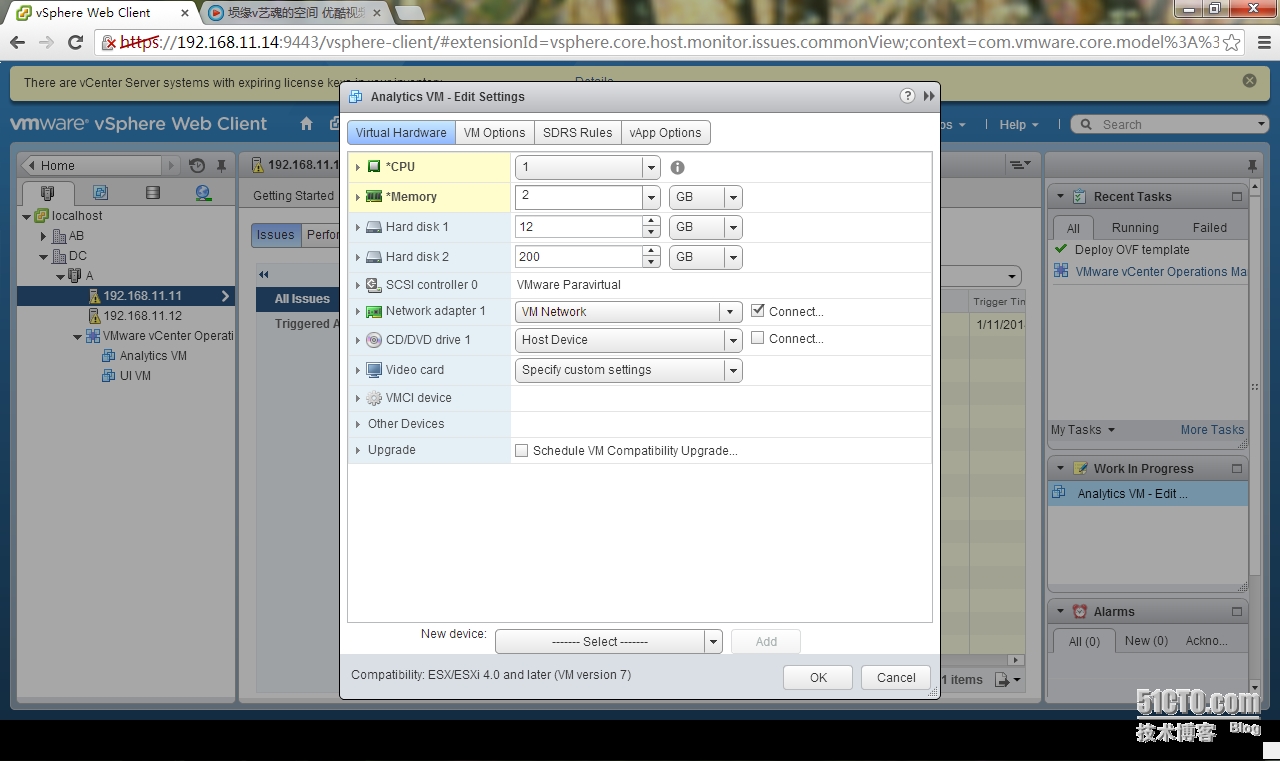The height and width of the screenshot is (761, 1280).
Task: Expand the Hard disk 2 row
Action: click(358, 257)
